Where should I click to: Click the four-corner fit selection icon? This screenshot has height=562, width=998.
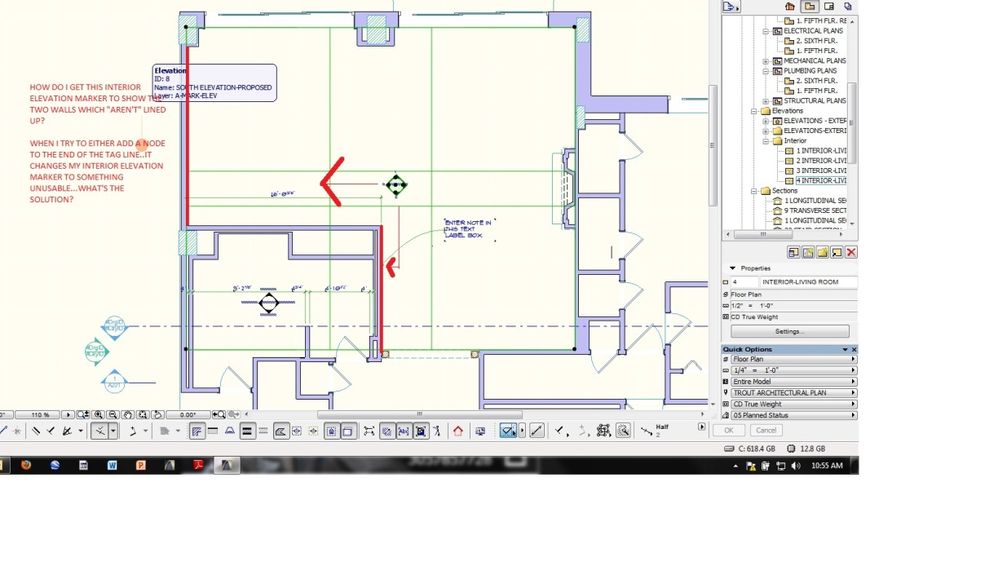[369, 431]
